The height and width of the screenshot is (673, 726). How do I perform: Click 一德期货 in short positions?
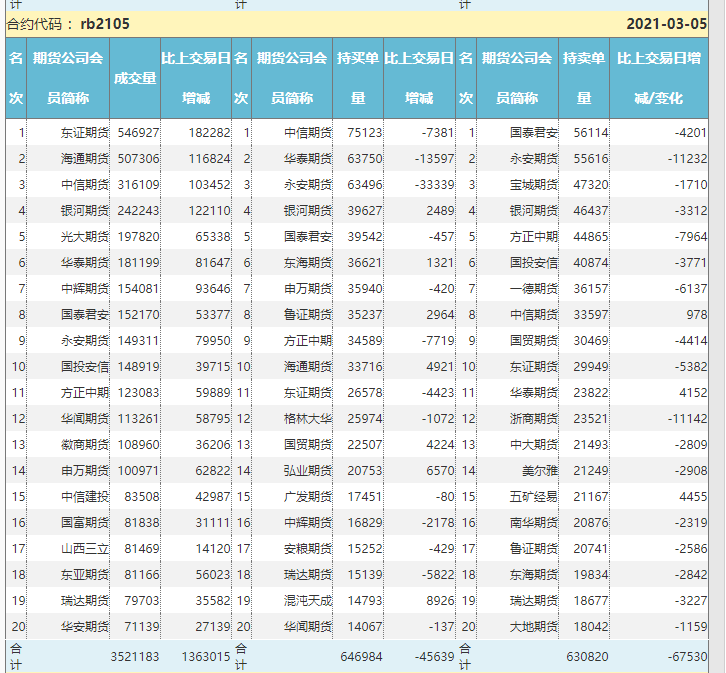(534, 288)
